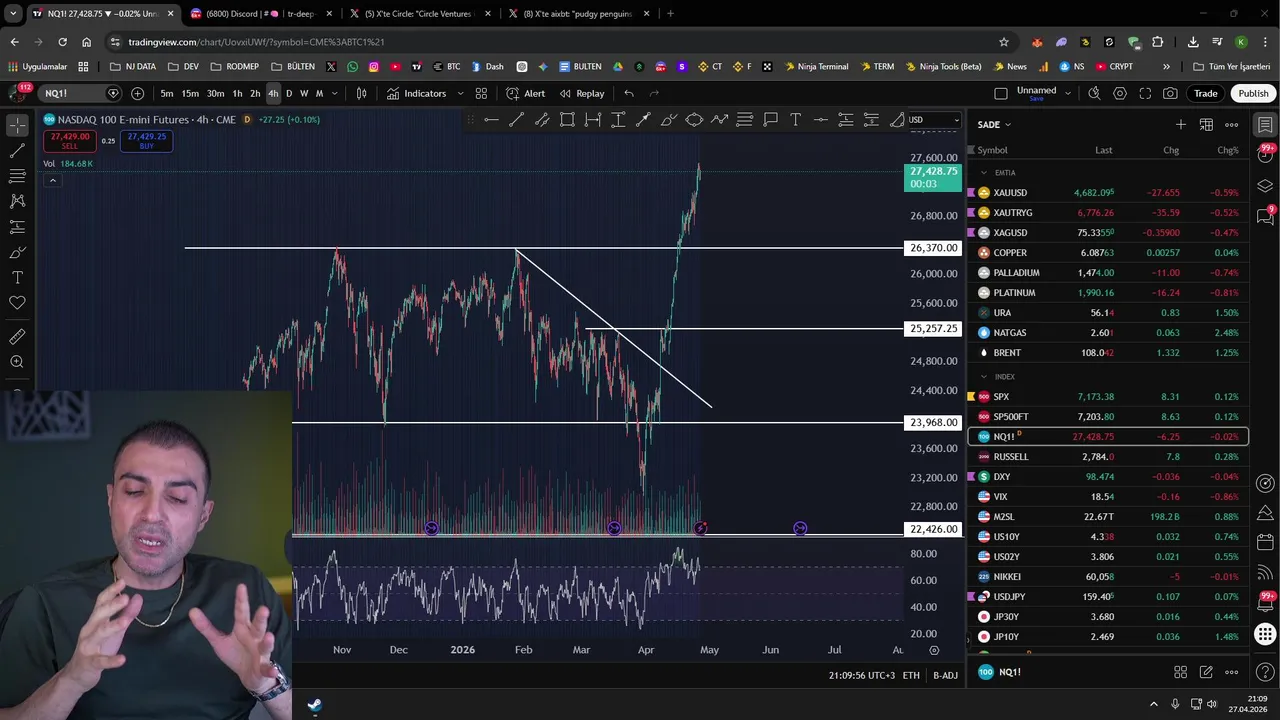The image size is (1280, 720).
Task: Open the SADE watchlist dropdown
Action: (994, 125)
